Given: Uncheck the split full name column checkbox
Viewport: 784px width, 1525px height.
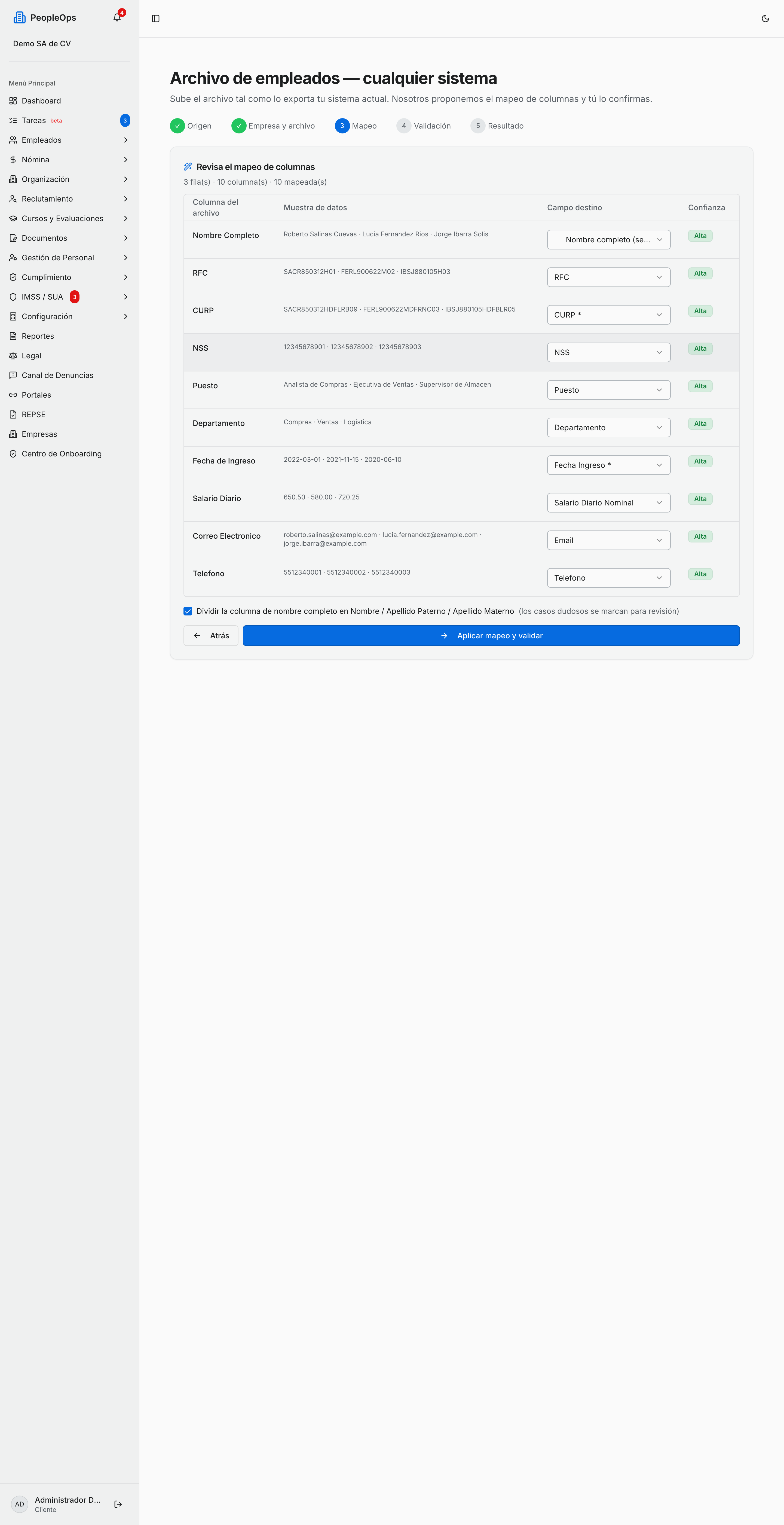Looking at the screenshot, I should (188, 611).
